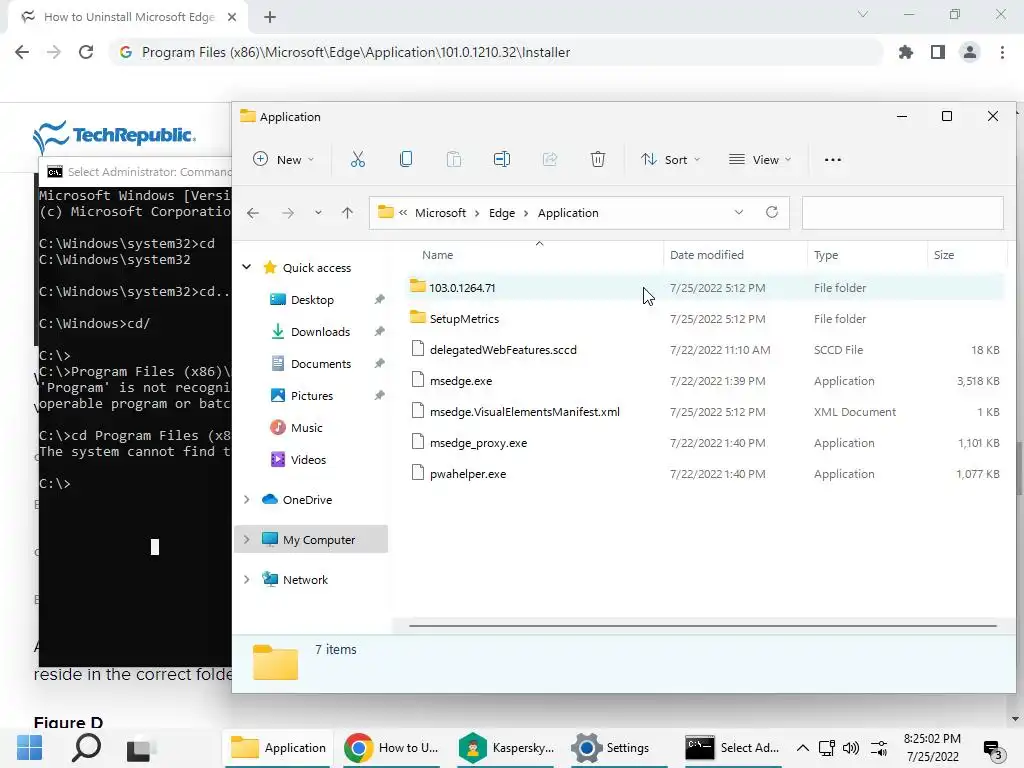Viewport: 1024px width, 768px height.
Task: Sort by Date modified column header
Action: 707,255
